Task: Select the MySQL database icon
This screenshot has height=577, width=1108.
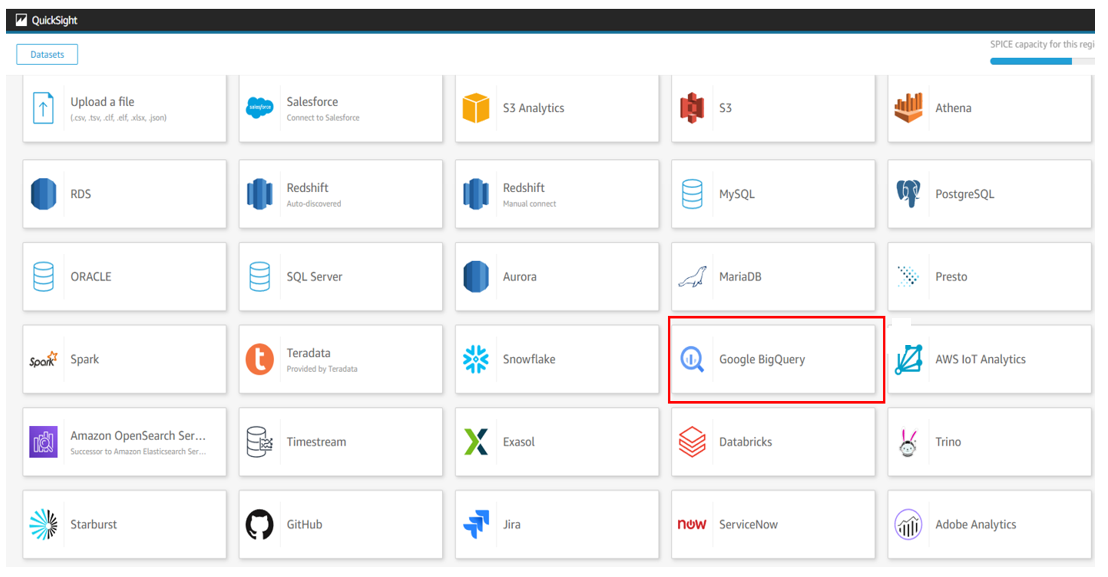Action: [x=692, y=194]
